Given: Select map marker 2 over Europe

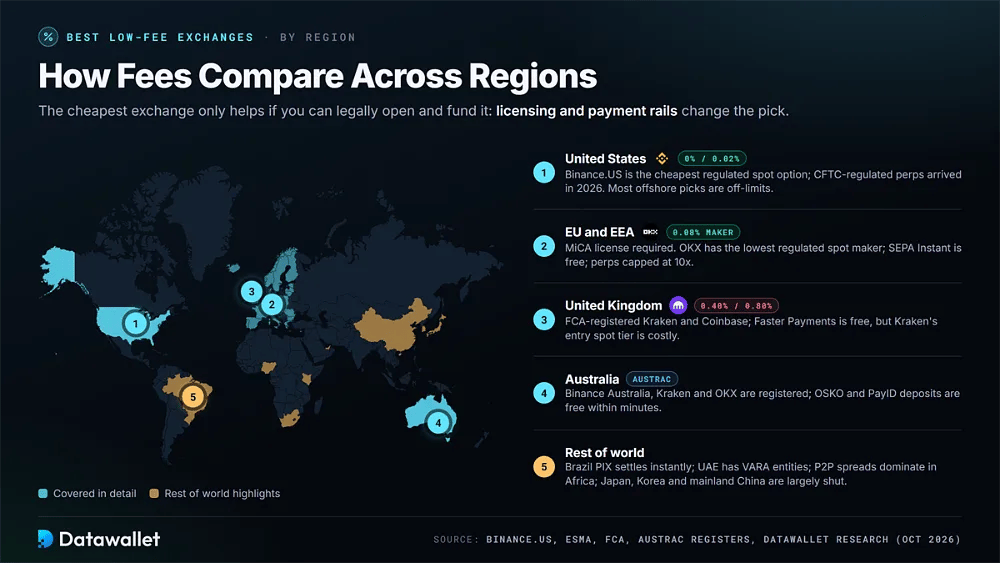Looking at the screenshot, I should pyautogui.click(x=272, y=304).
